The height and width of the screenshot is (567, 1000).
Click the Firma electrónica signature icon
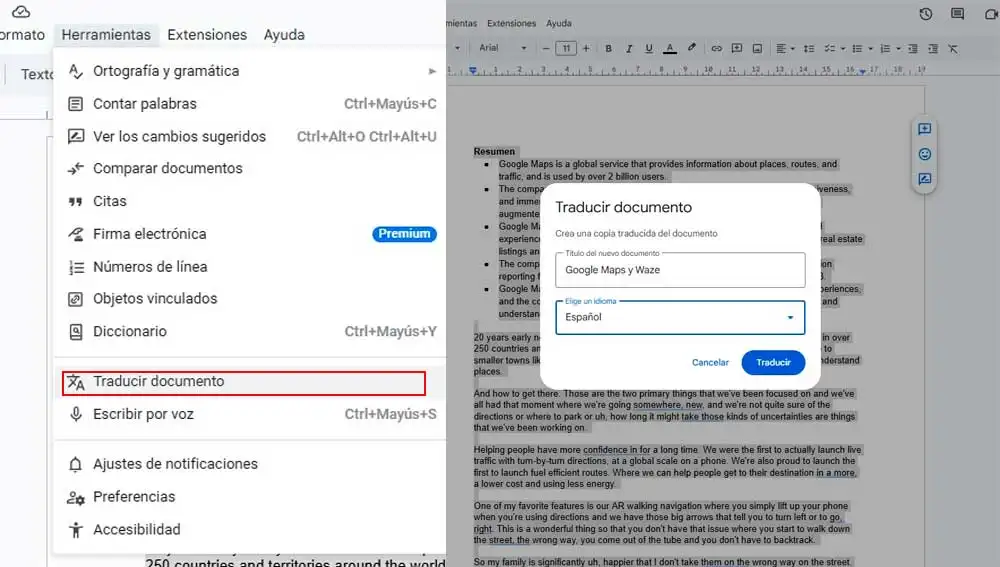click(75, 234)
